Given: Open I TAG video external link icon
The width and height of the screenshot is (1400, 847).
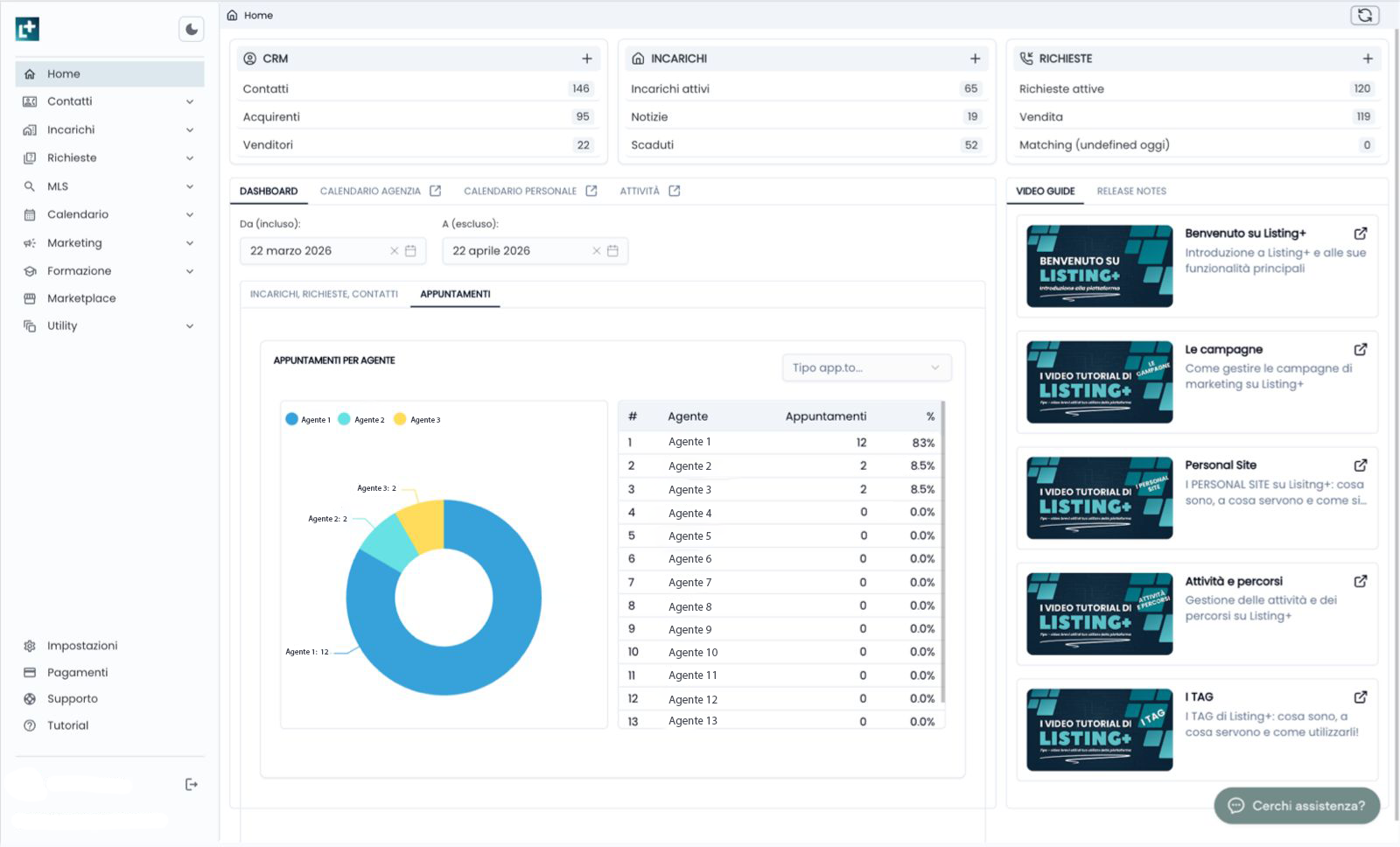Looking at the screenshot, I should [1361, 697].
